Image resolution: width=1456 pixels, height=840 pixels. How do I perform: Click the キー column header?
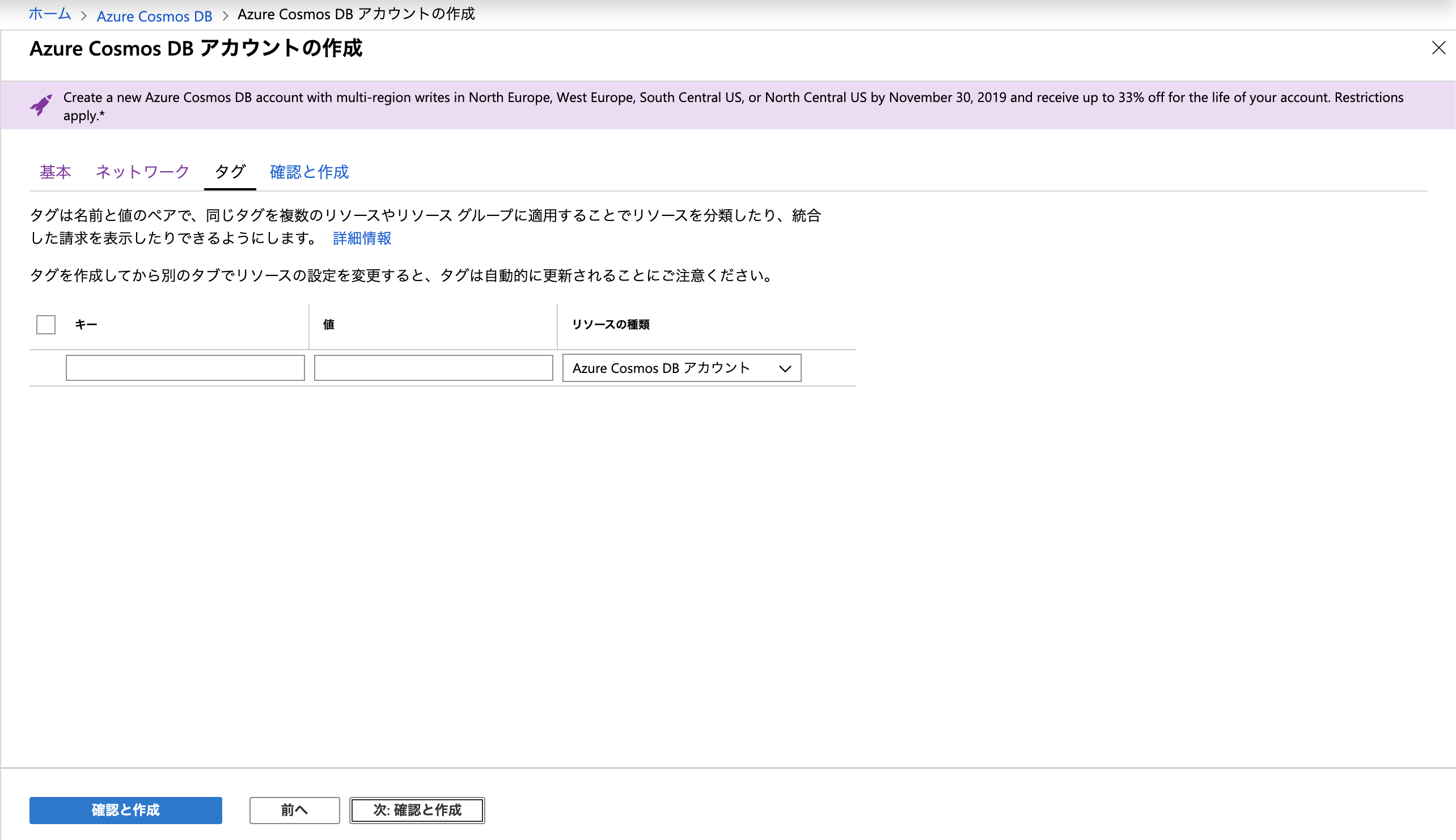[86, 325]
